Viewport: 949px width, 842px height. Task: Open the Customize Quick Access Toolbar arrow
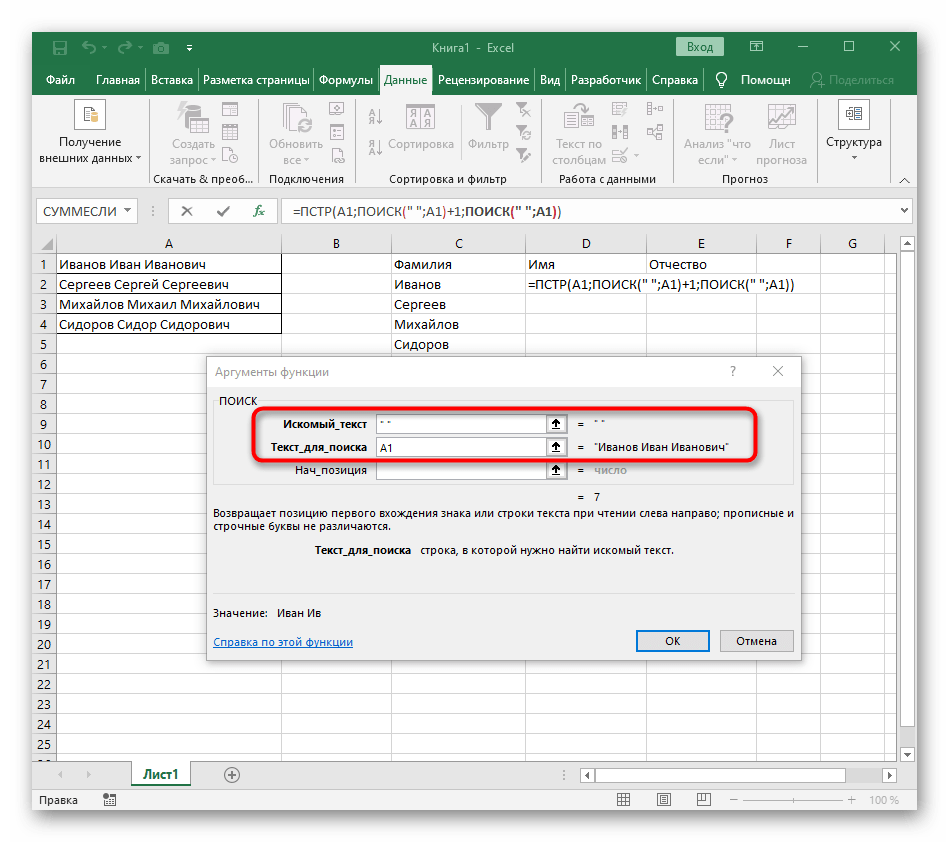tap(189, 48)
